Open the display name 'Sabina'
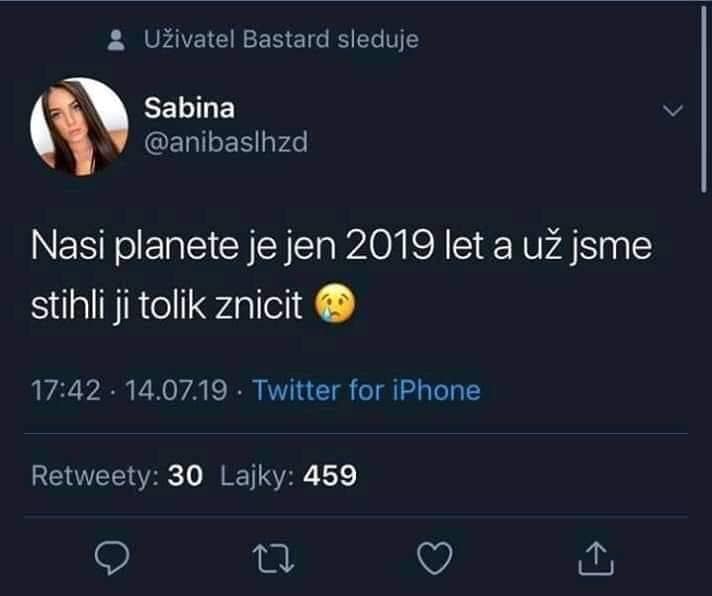 tap(189, 108)
